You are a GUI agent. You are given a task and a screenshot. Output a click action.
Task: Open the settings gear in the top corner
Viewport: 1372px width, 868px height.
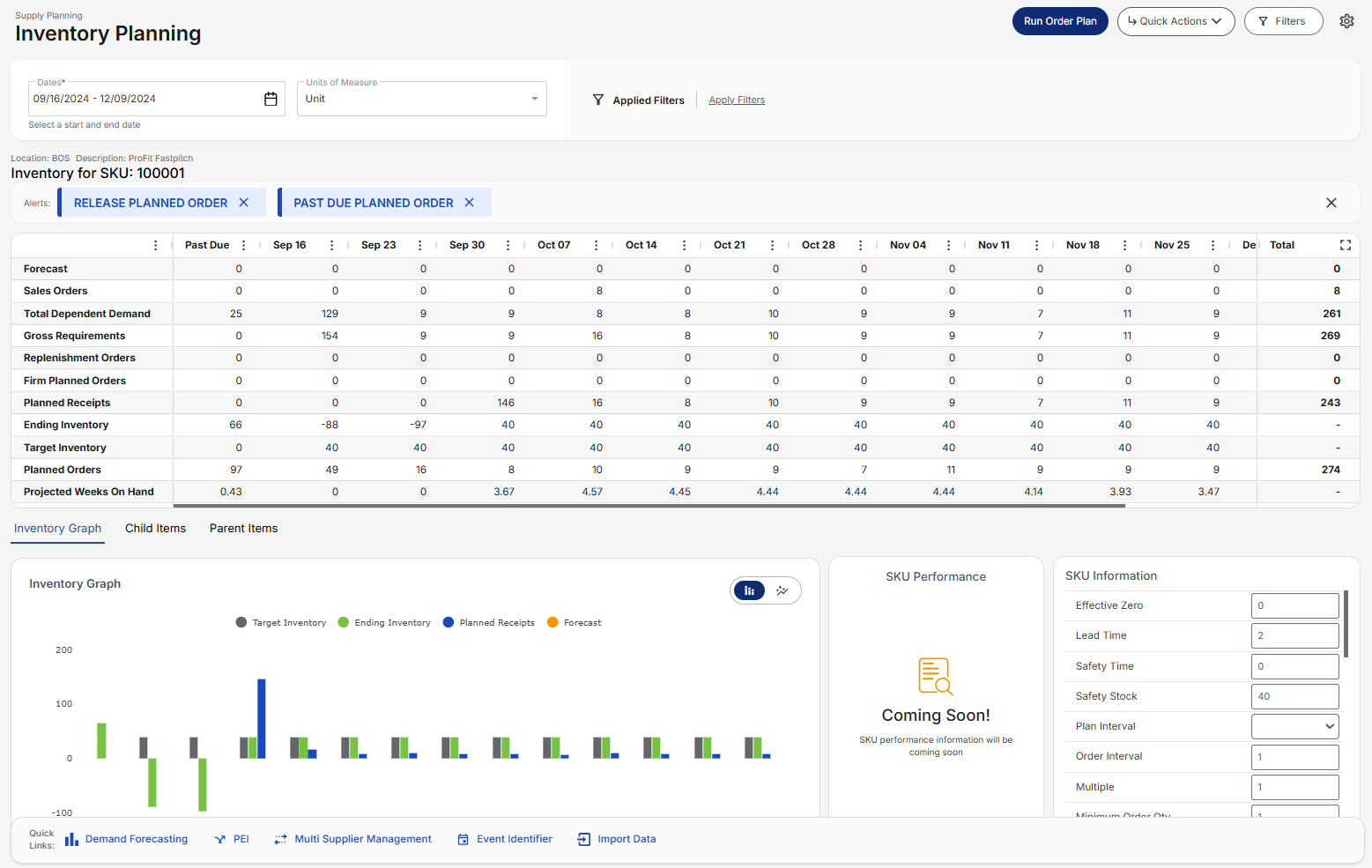point(1346,20)
